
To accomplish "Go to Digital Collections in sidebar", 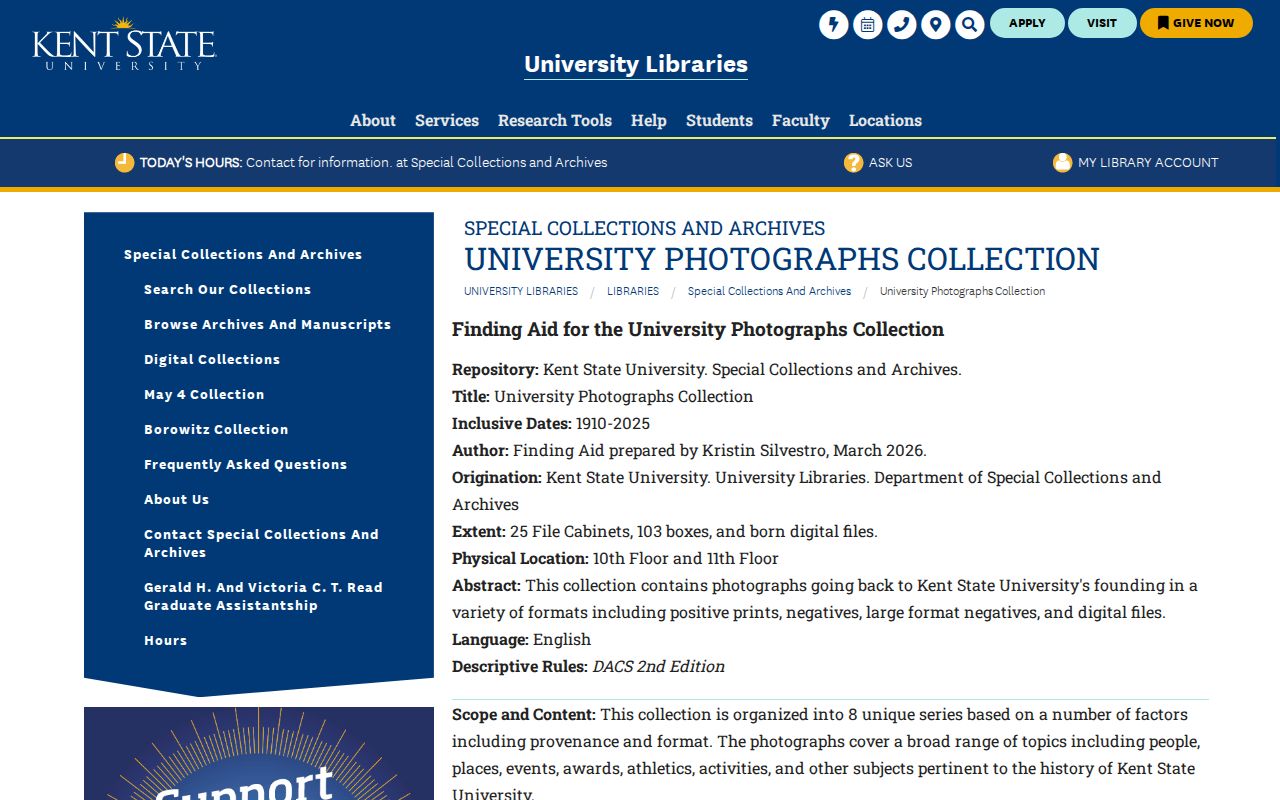I will 212,359.
